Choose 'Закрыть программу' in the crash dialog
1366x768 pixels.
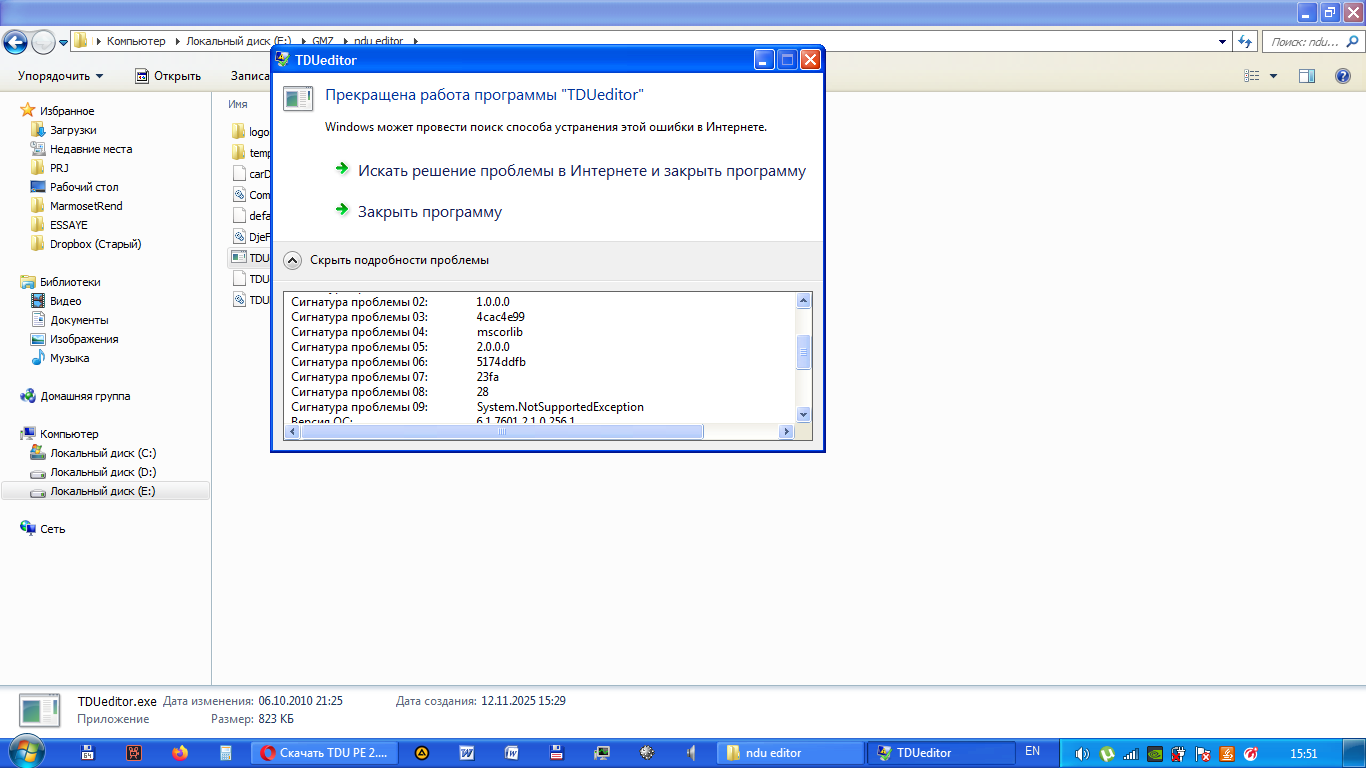(430, 212)
